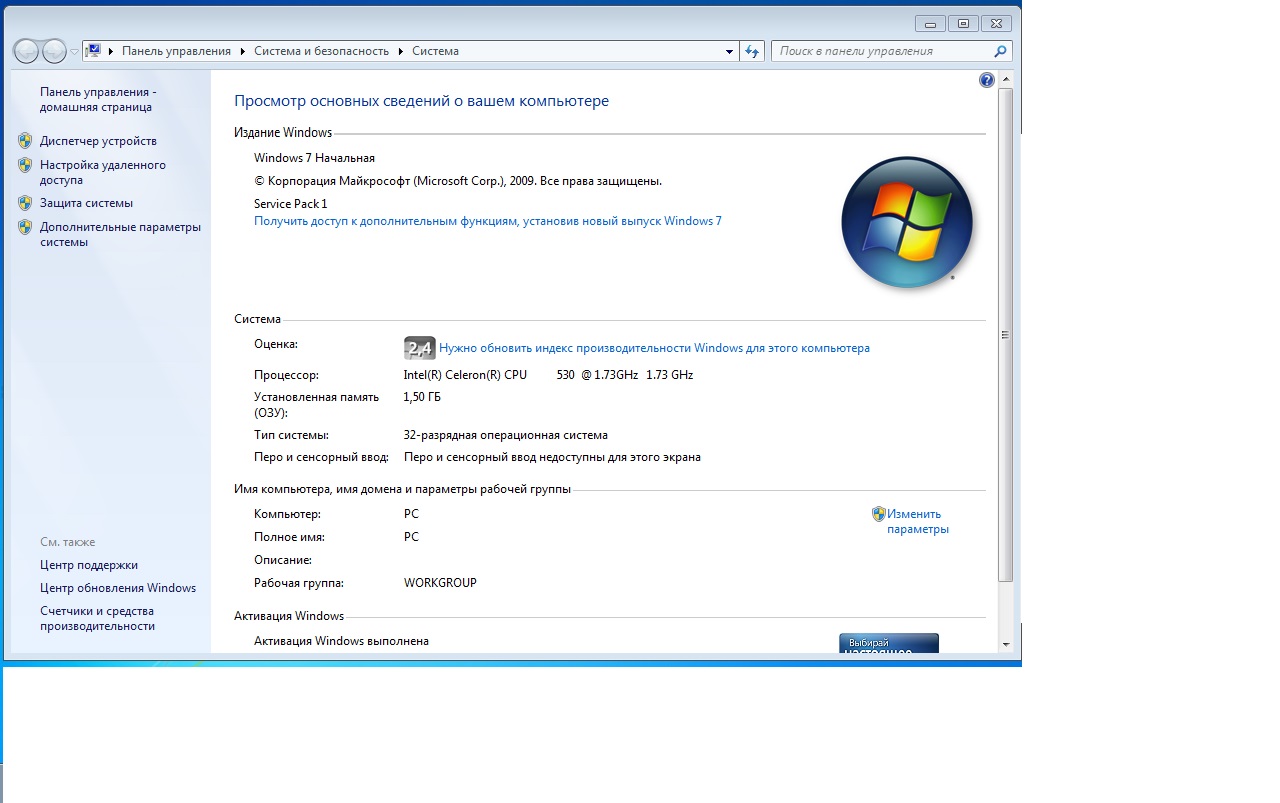1280x803 pixels.
Task: Click pen and touch unavailable value text
Action: [x=552, y=457]
